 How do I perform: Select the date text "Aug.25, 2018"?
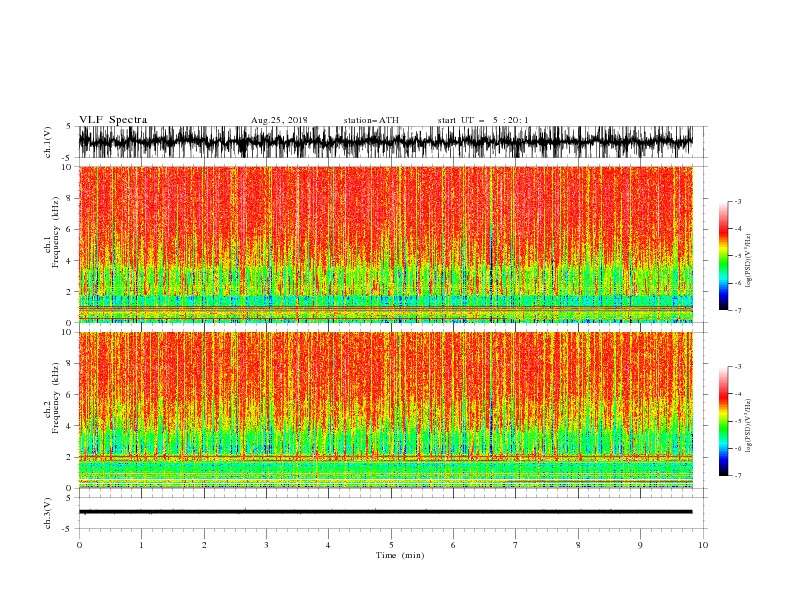pos(279,120)
